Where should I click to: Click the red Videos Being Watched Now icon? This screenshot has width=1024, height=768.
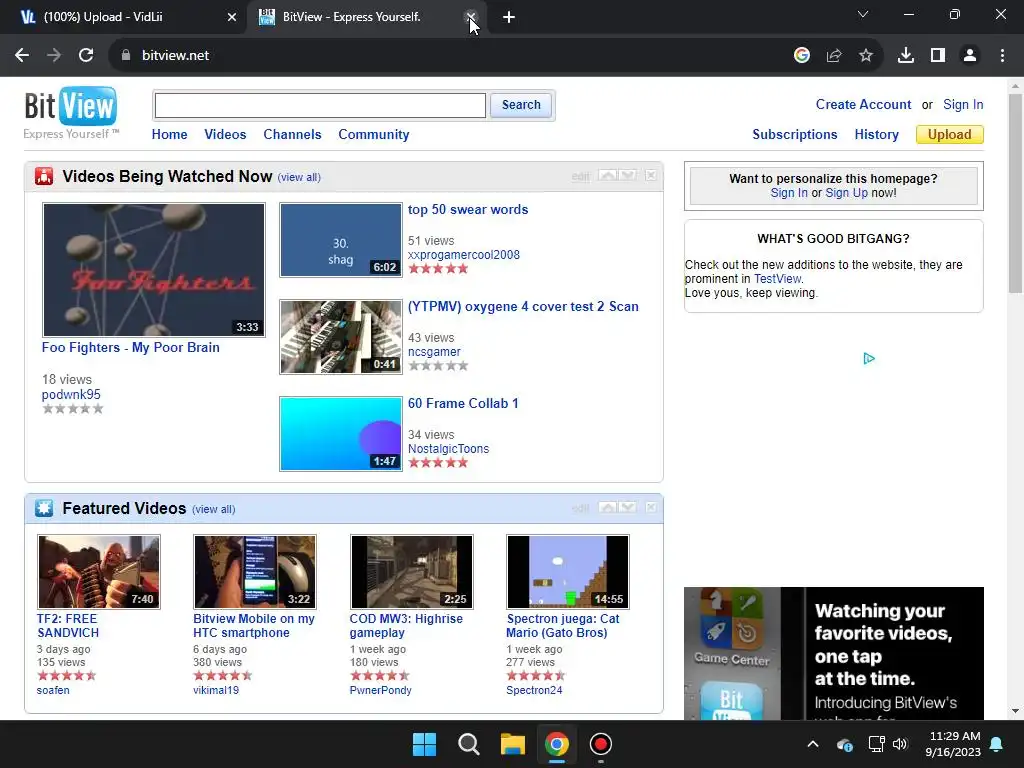tap(44, 176)
